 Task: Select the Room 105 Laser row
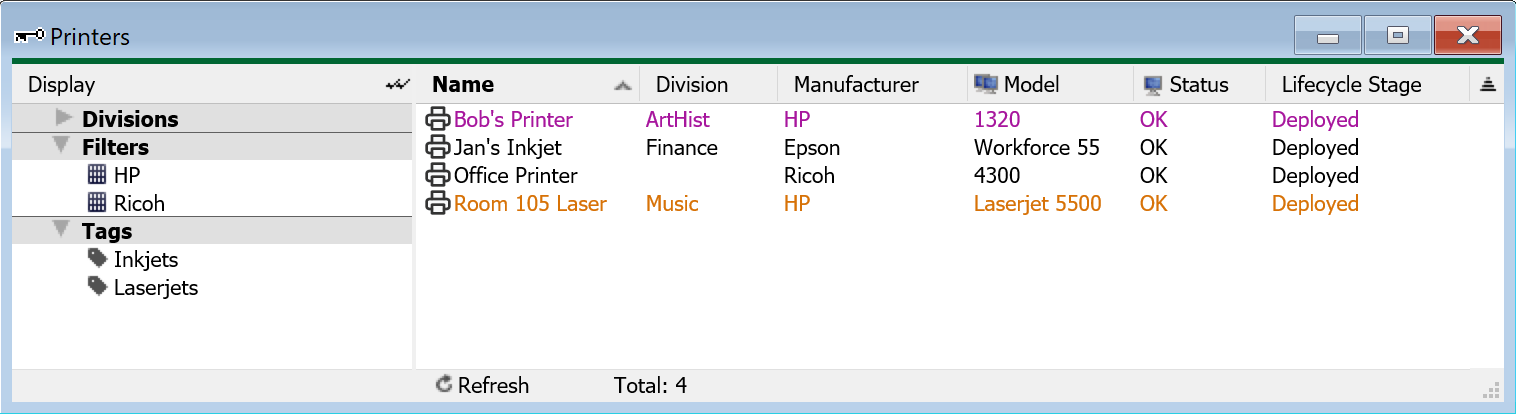click(x=960, y=204)
